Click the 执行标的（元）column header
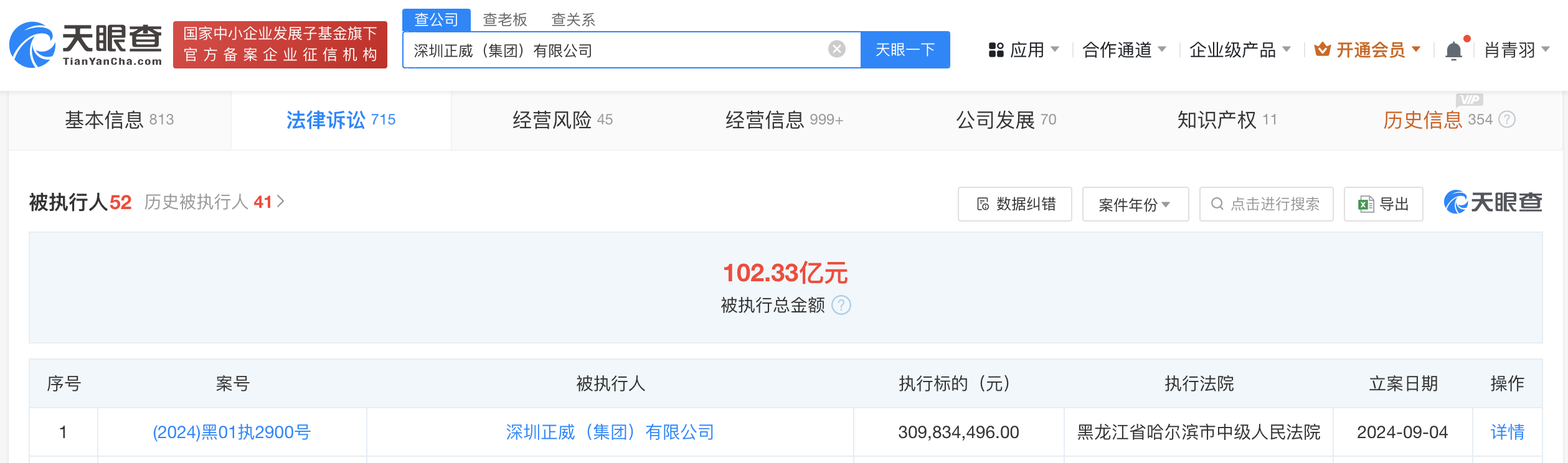 [959, 383]
